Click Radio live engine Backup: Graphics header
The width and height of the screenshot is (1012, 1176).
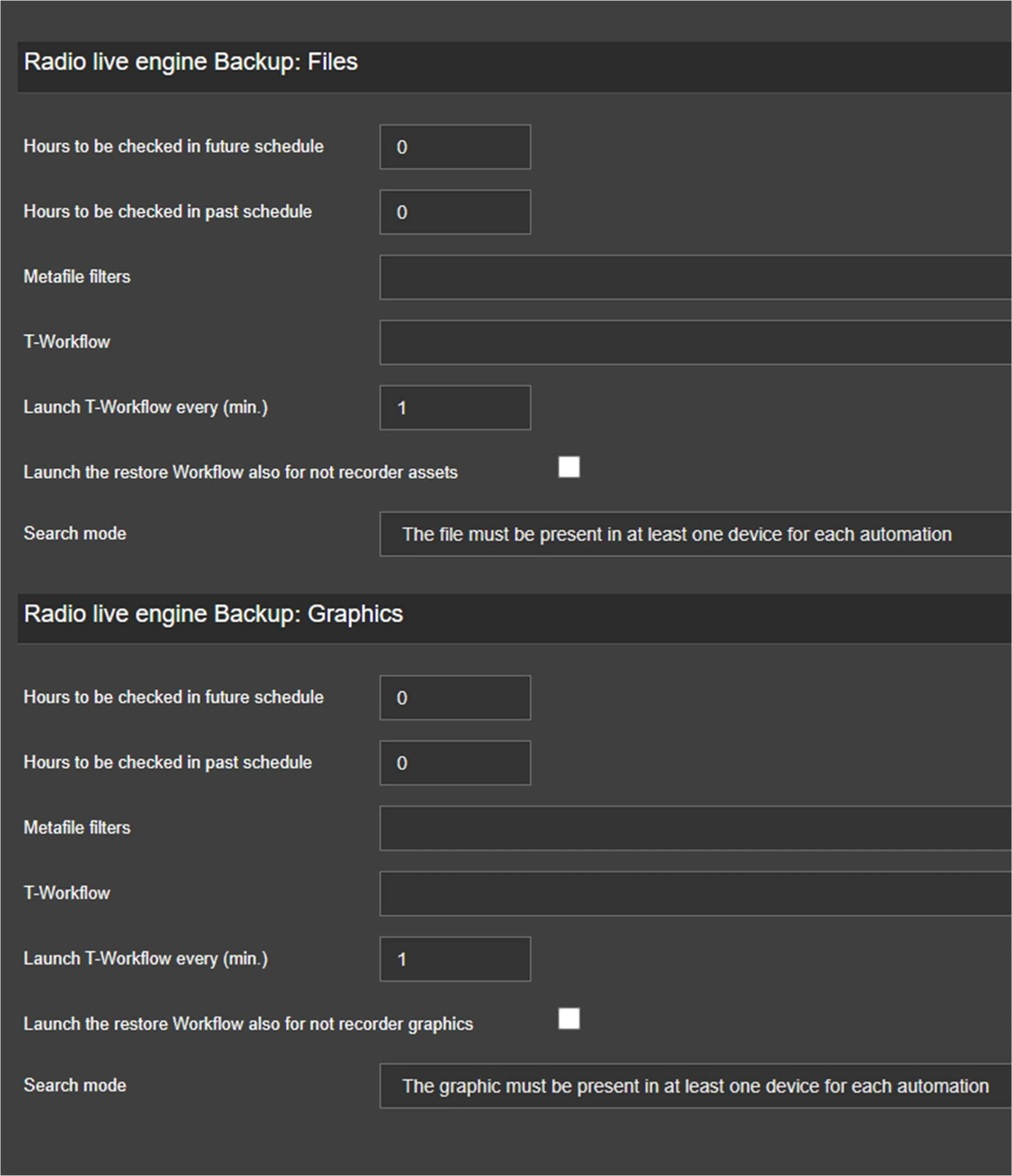[214, 614]
